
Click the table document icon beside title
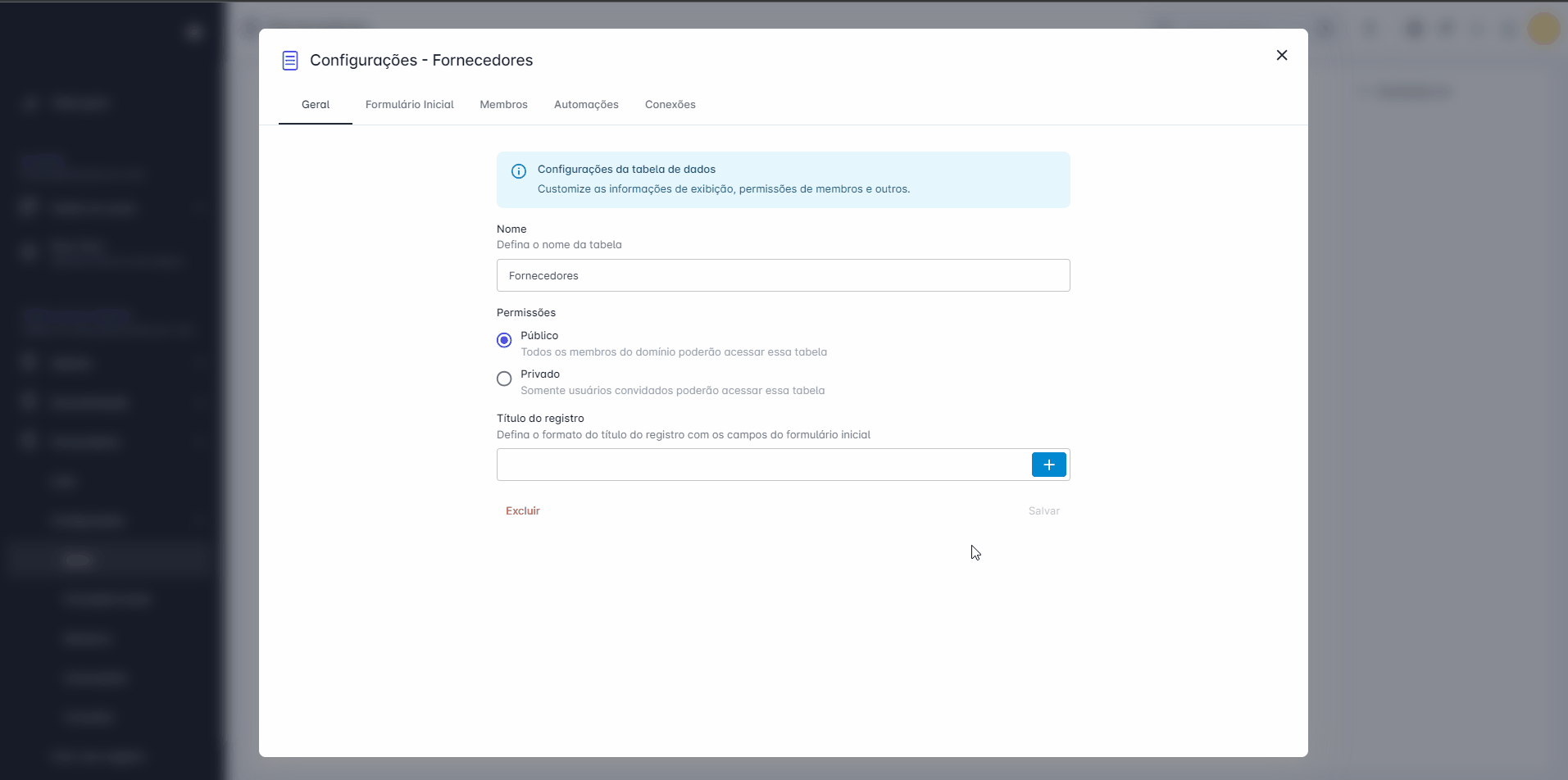pos(290,61)
